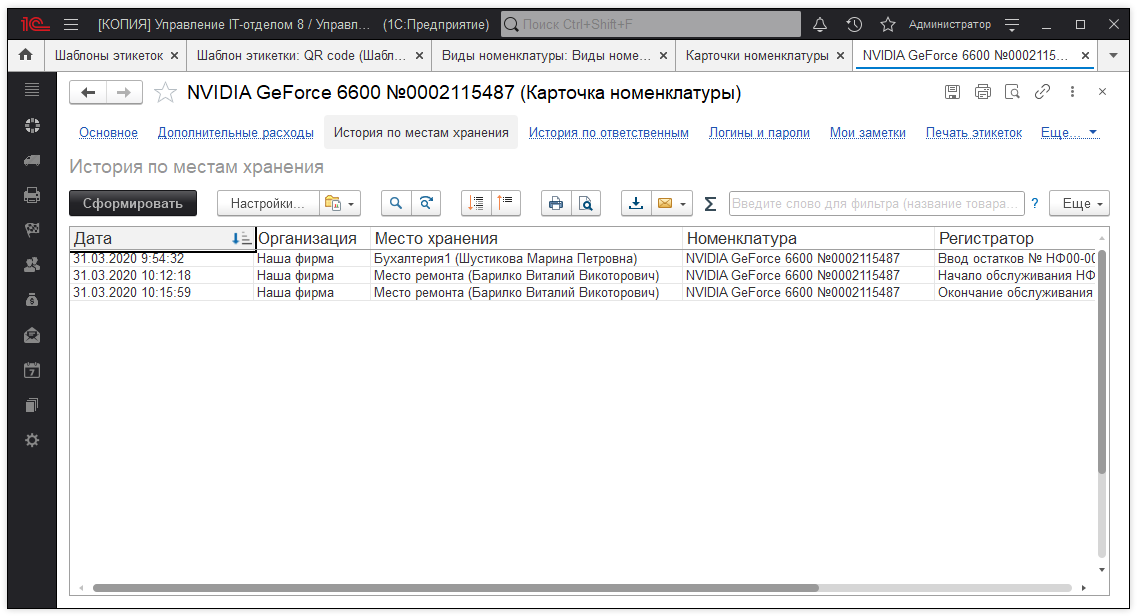Open the Еще dropdown in report toolbar
The width and height of the screenshot is (1137, 616).
(x=1079, y=203)
